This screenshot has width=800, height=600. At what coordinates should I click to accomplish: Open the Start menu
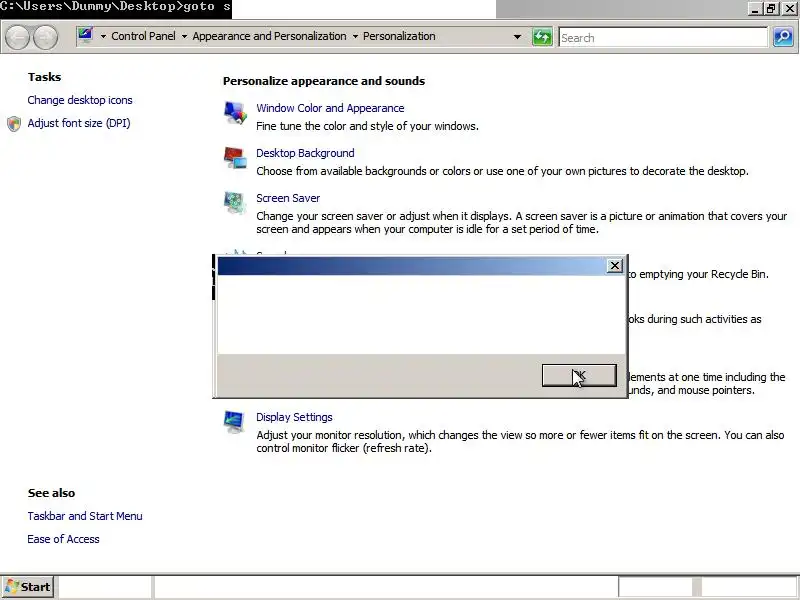pos(28,587)
